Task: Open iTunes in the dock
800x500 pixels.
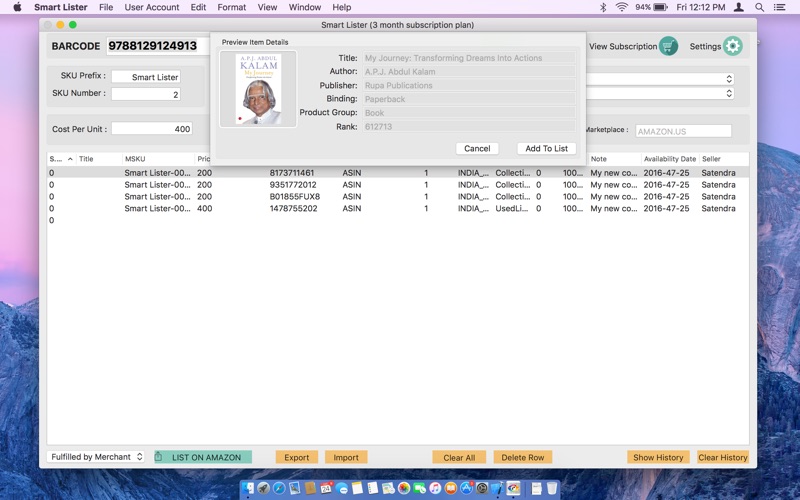Action: tap(435, 488)
